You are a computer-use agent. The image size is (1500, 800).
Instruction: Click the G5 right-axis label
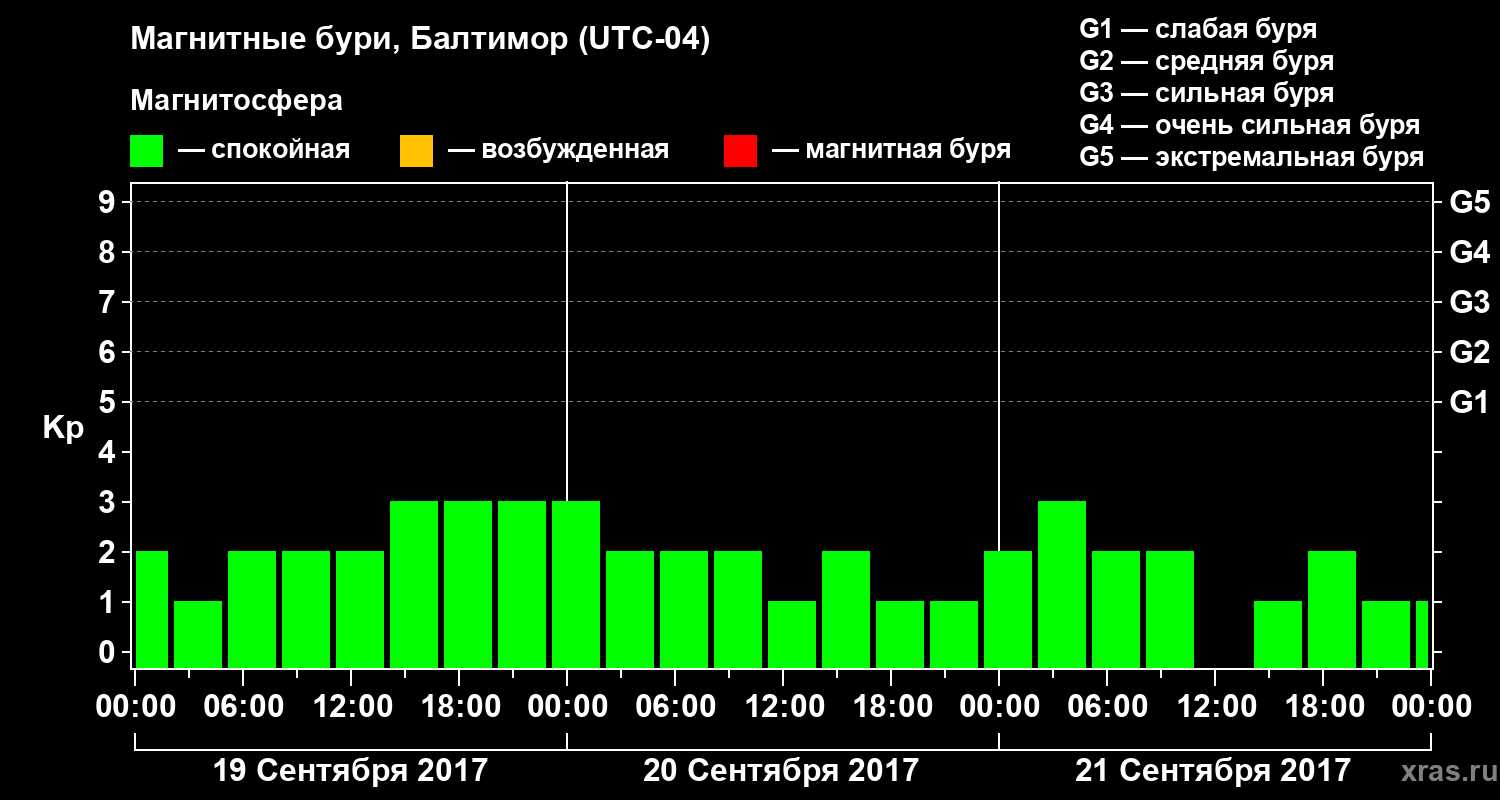pos(1469,202)
